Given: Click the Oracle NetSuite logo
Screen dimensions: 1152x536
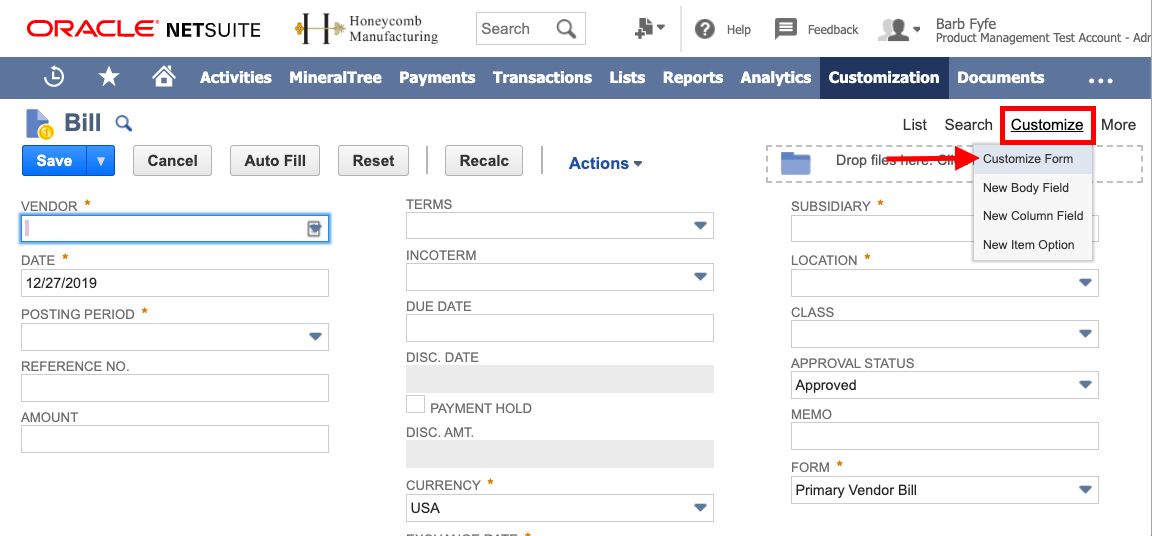Looking at the screenshot, I should (144, 29).
